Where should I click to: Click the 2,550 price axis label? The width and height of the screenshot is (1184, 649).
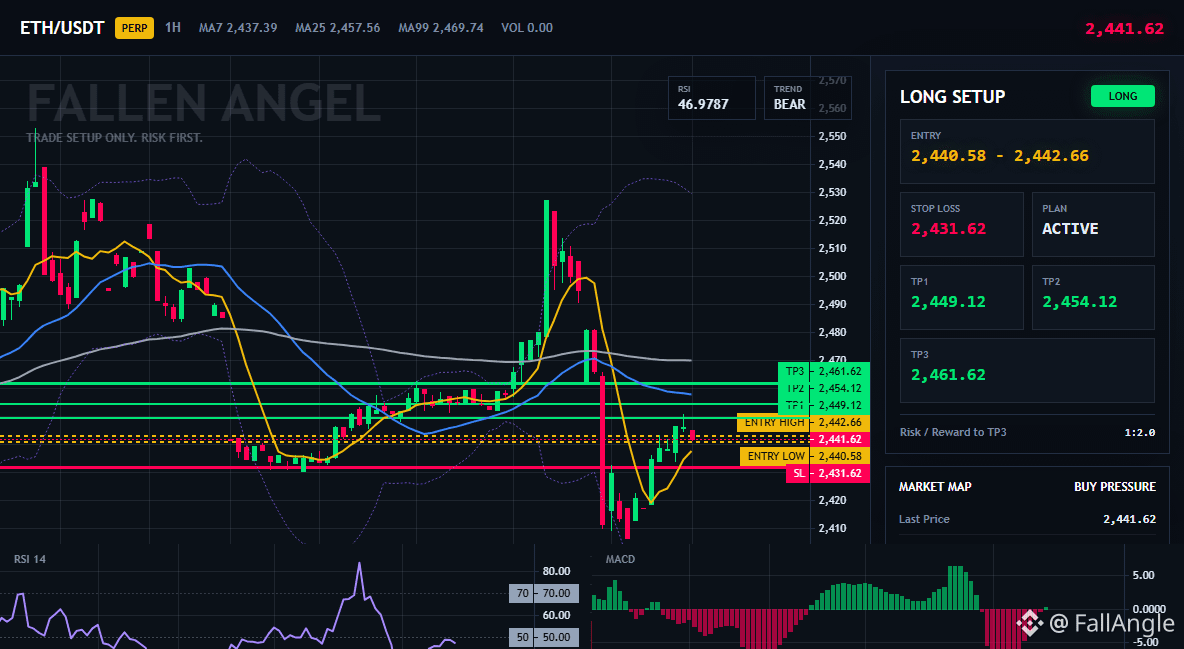(832, 137)
